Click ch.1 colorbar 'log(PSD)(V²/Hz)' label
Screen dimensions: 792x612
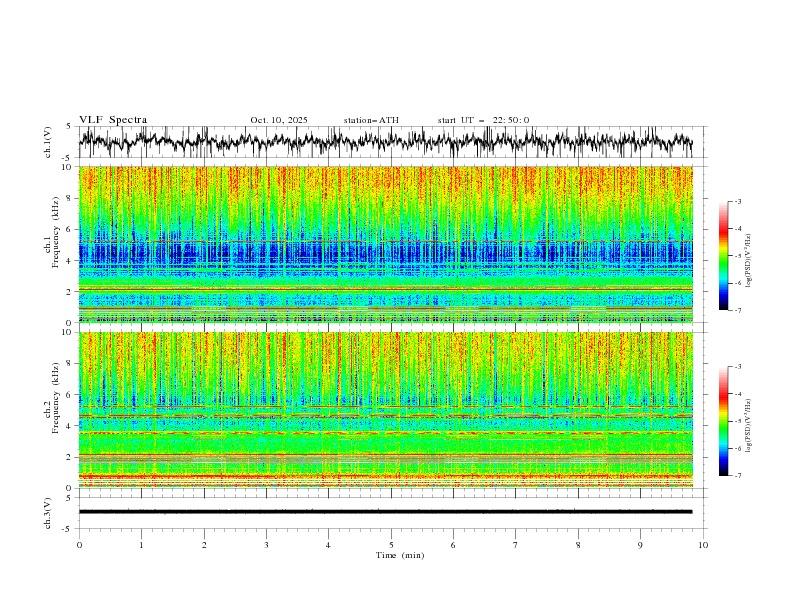750,261
